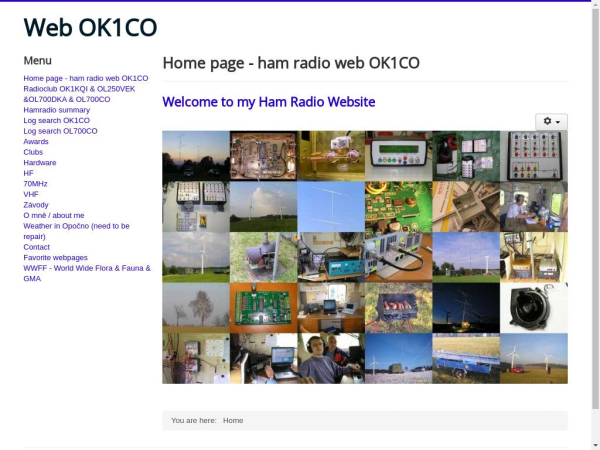Open the green PCB on orange background thumbnail

(x=264, y=308)
